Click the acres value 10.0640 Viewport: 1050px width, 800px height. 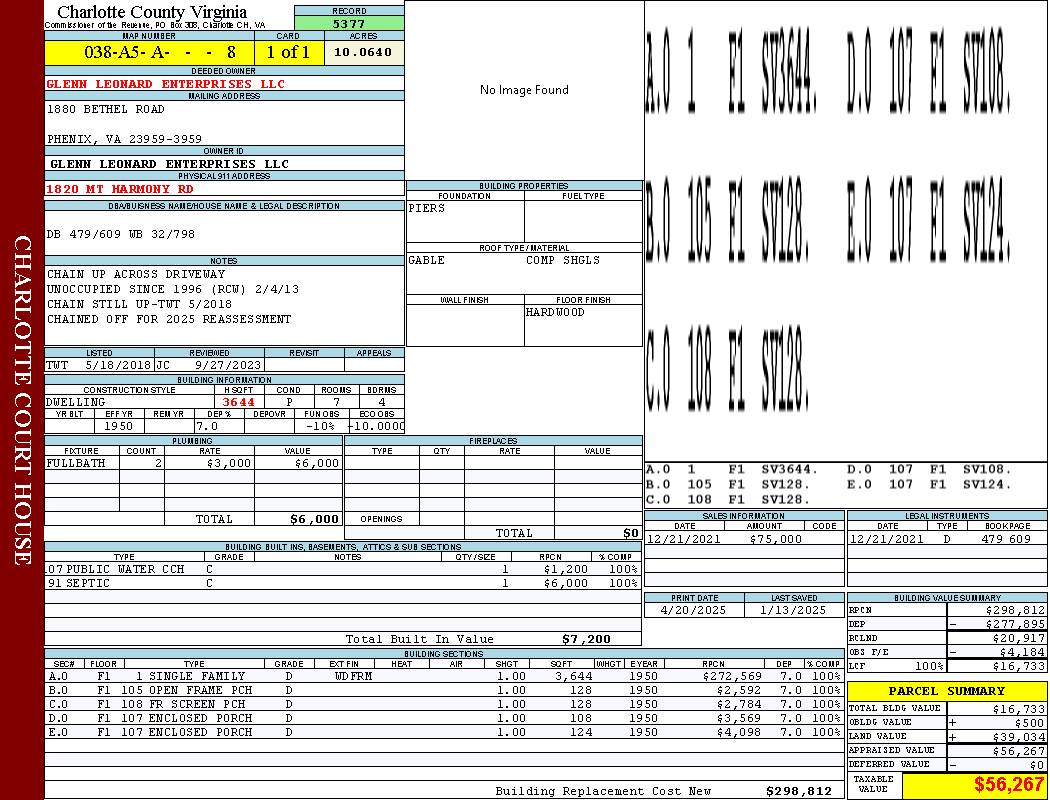363,52
